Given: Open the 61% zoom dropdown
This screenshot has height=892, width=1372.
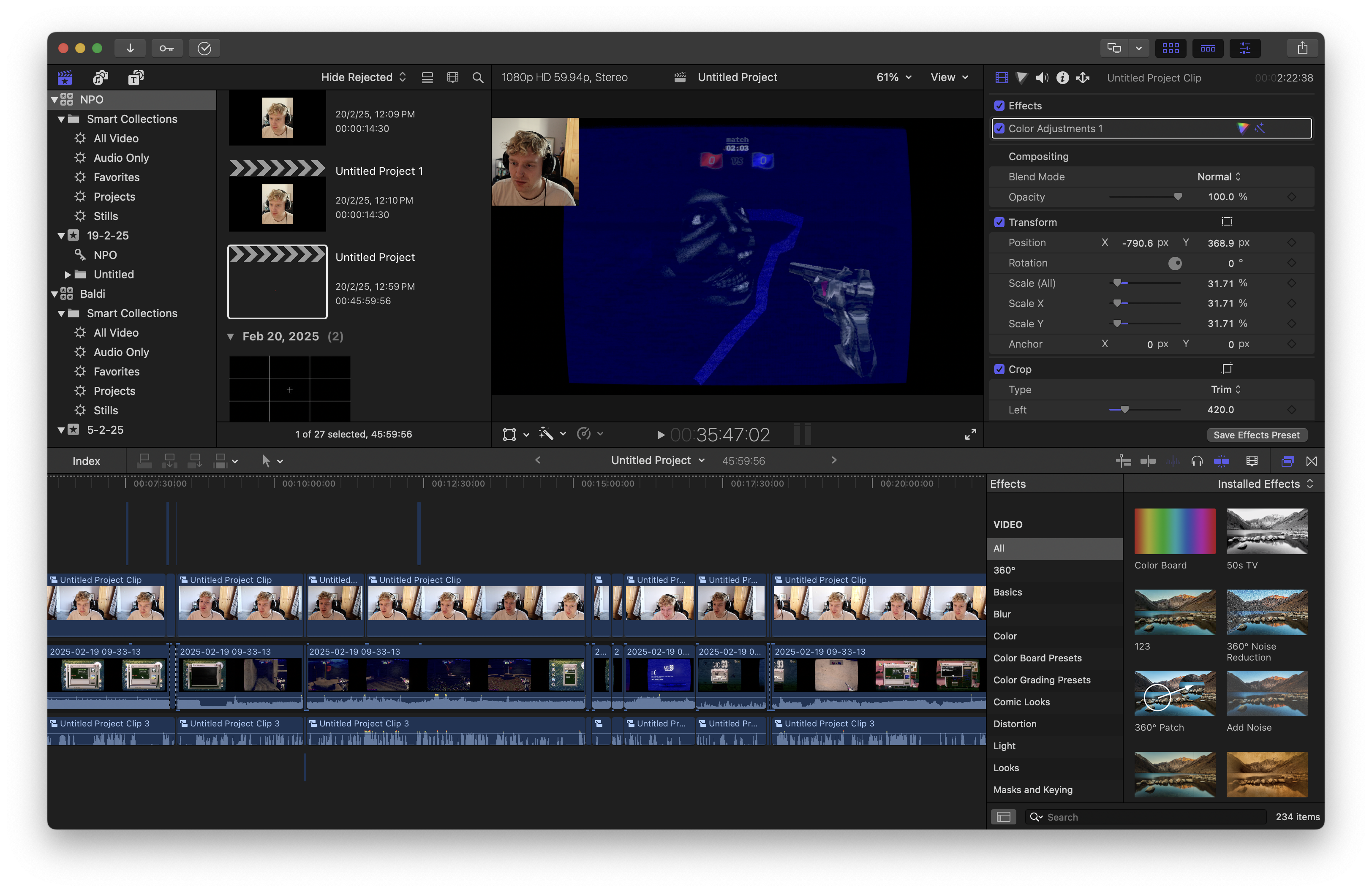Looking at the screenshot, I should pyautogui.click(x=894, y=77).
